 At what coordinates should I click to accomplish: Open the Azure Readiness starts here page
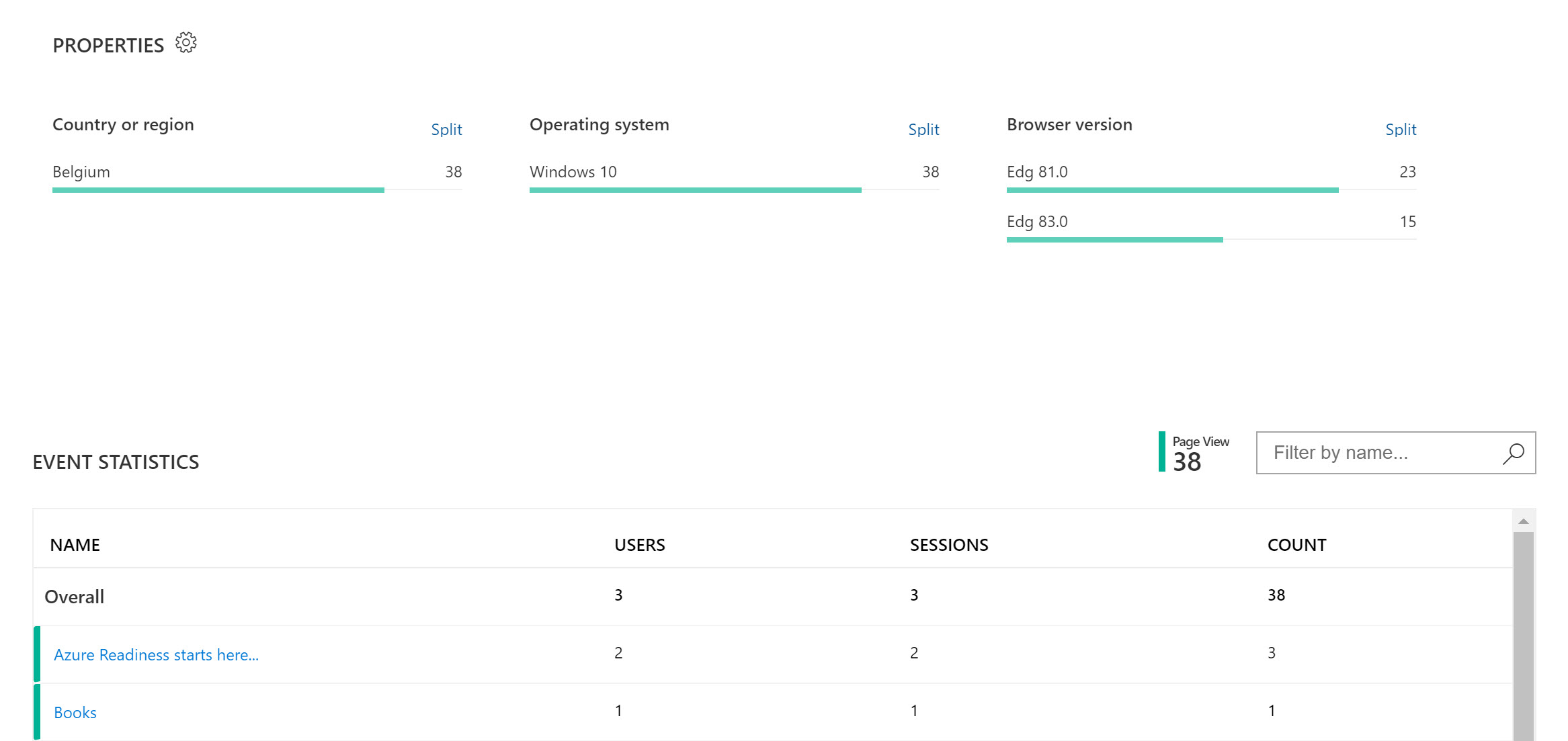[157, 654]
